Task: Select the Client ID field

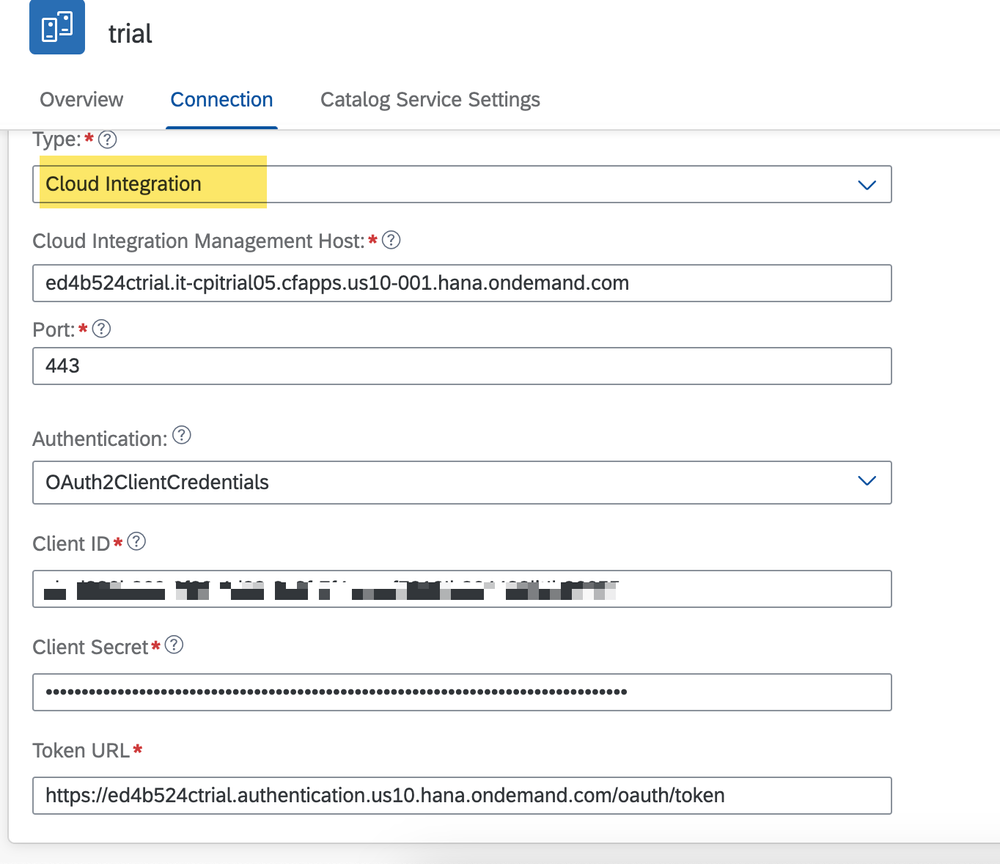Action: [x=462, y=588]
